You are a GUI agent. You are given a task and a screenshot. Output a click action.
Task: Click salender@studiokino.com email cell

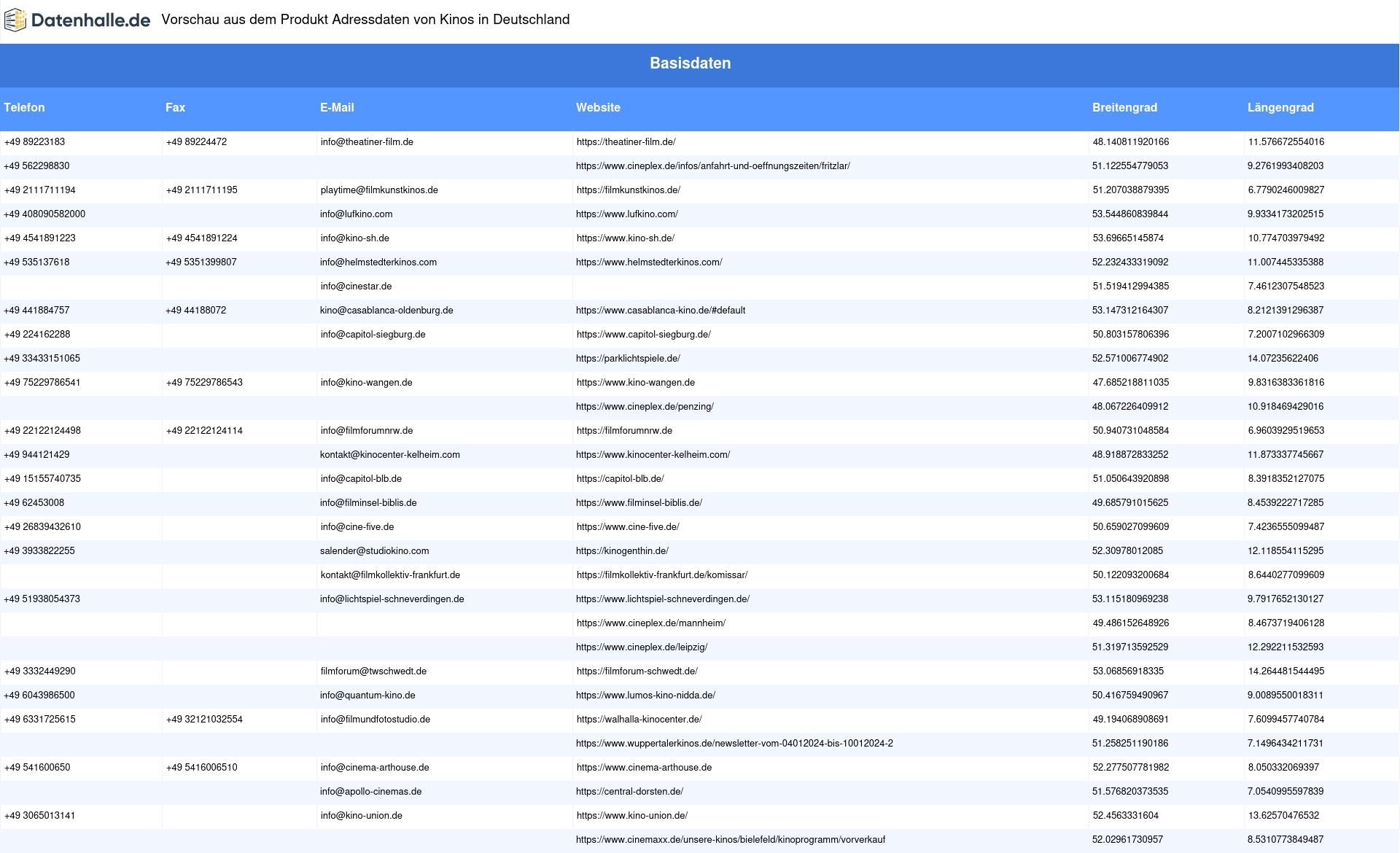pos(374,551)
